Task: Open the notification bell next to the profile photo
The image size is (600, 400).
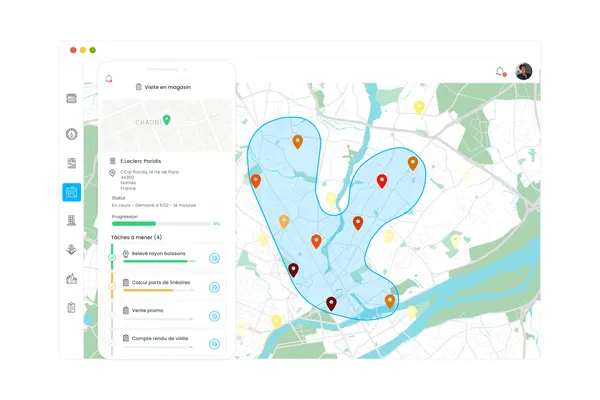Action: coord(500,72)
